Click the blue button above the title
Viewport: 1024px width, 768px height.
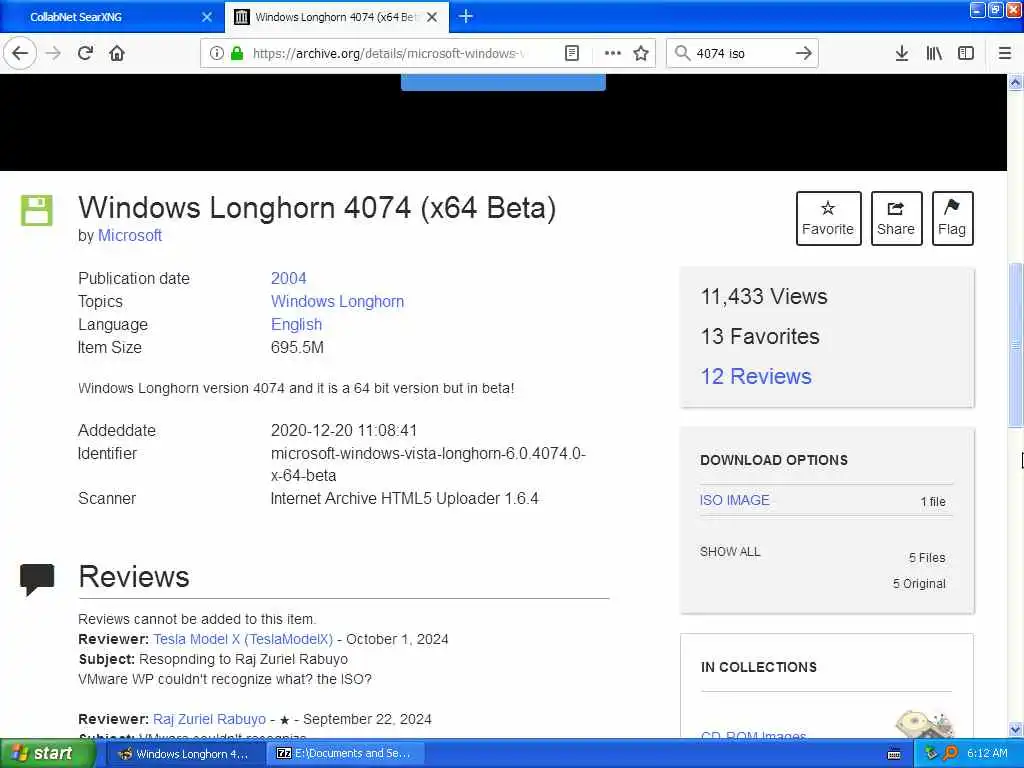(503, 82)
